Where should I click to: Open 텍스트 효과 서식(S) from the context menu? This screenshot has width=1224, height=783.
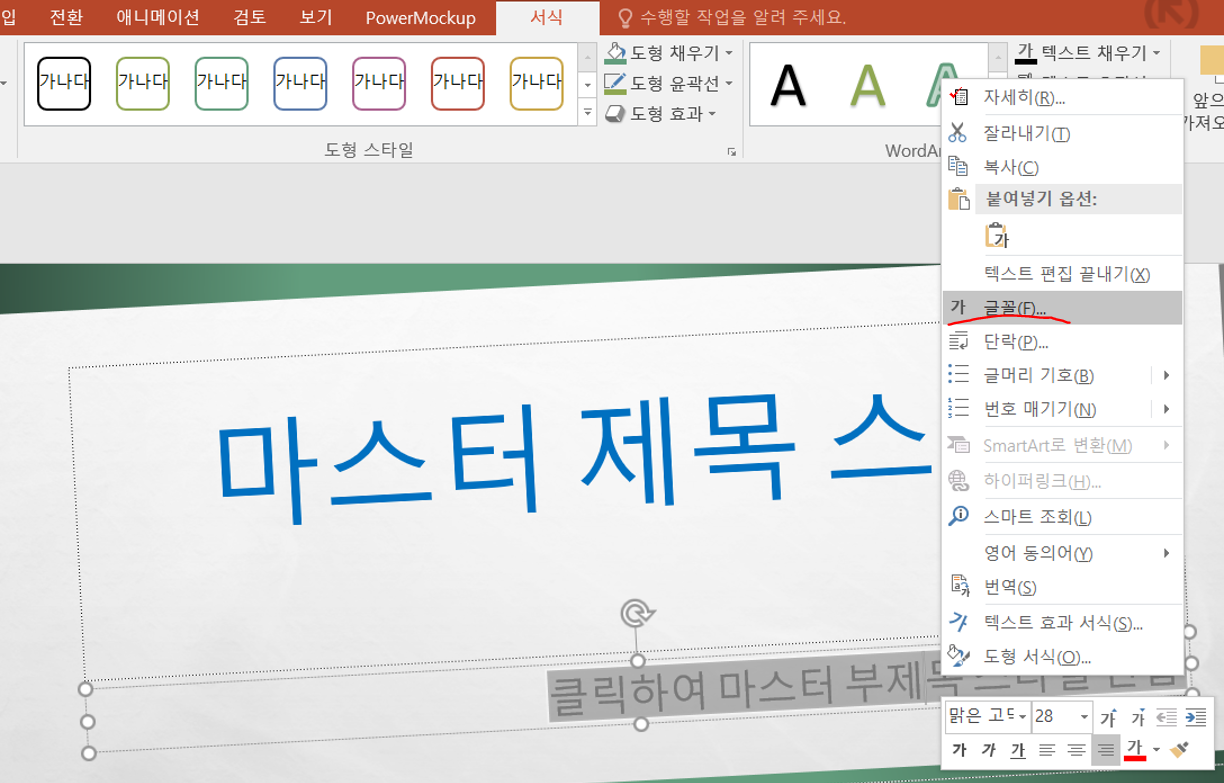1063,623
